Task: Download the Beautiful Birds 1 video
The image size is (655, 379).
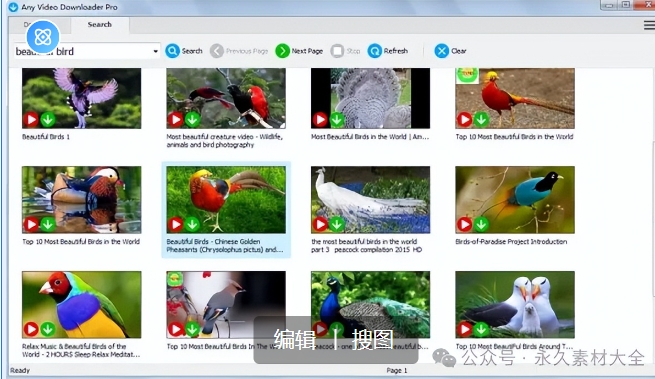Action: tap(48, 120)
